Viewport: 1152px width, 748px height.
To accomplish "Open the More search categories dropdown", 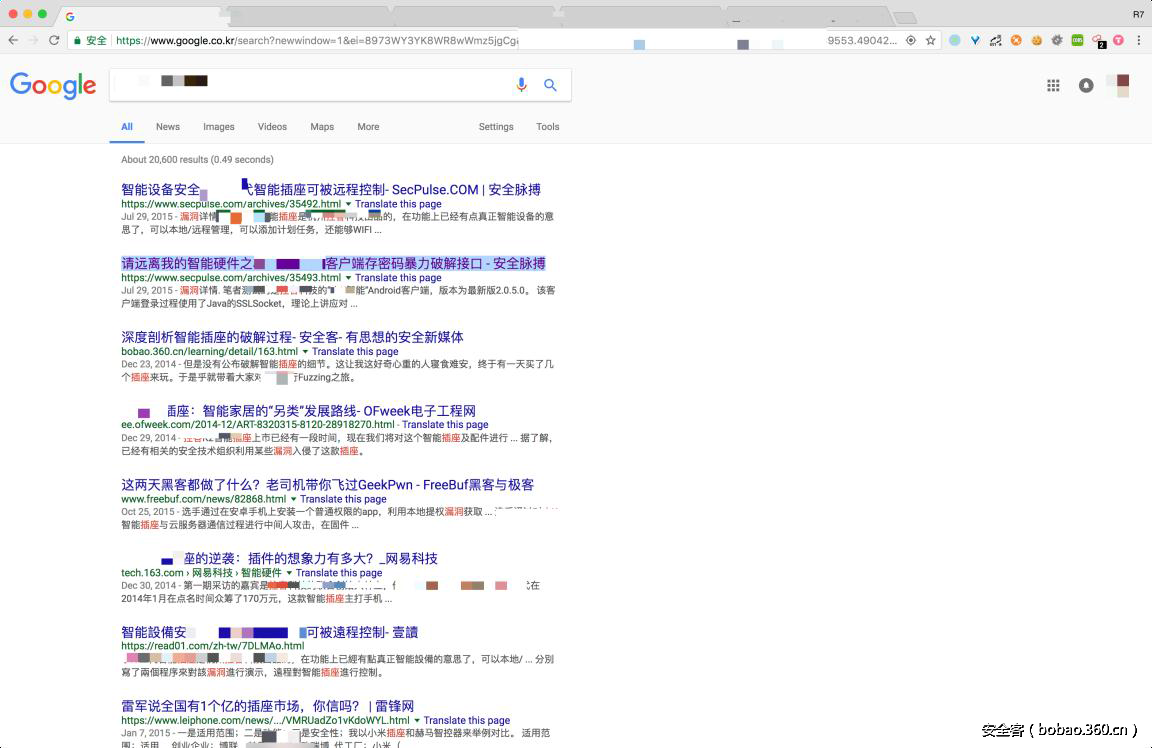I will [x=368, y=126].
